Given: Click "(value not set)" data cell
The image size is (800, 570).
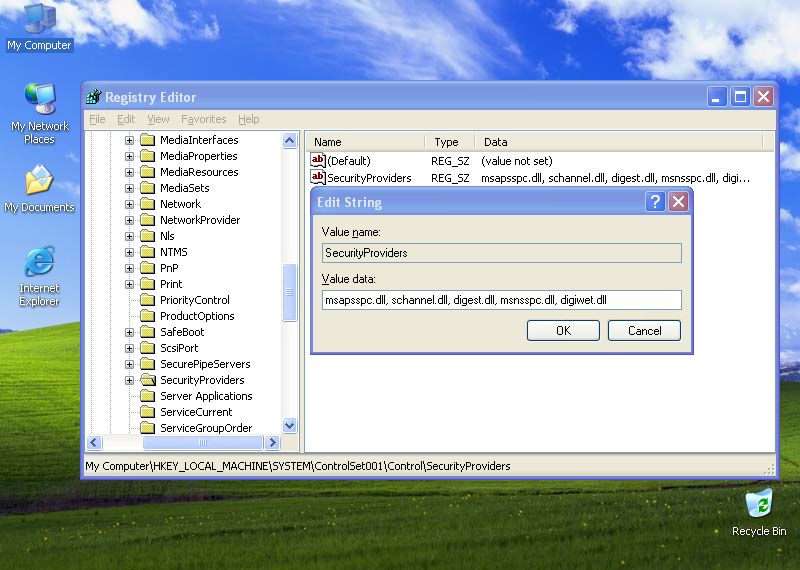Looking at the screenshot, I should (516, 161).
